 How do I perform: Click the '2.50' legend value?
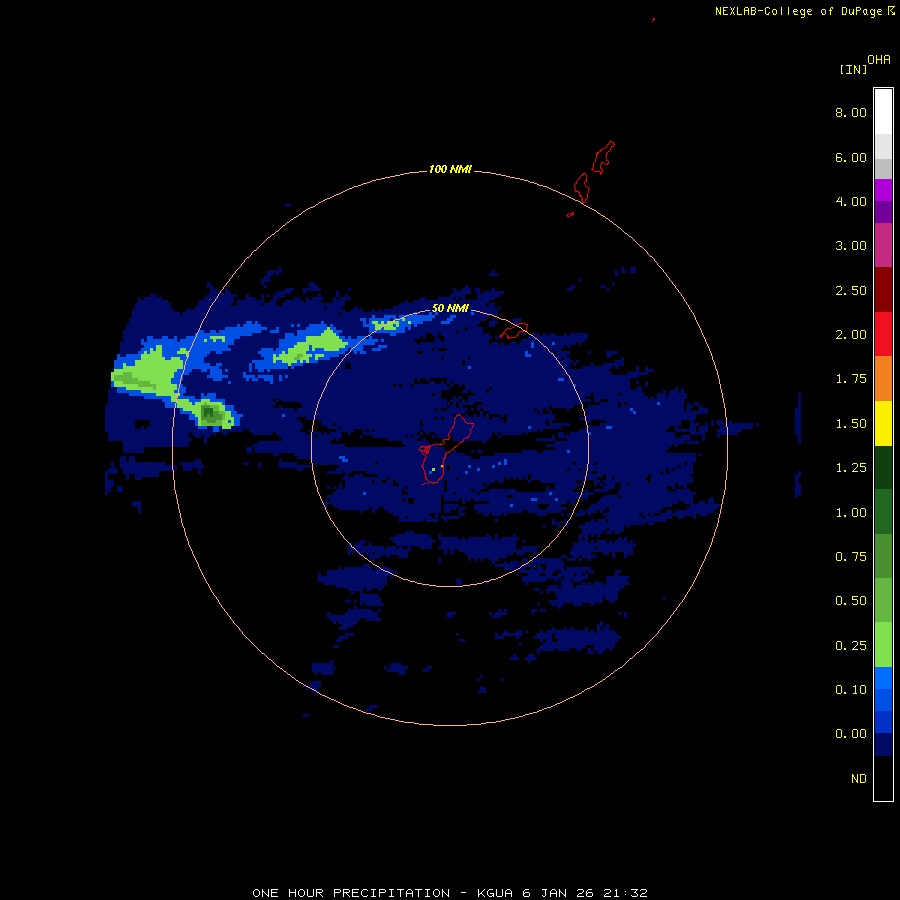(851, 290)
